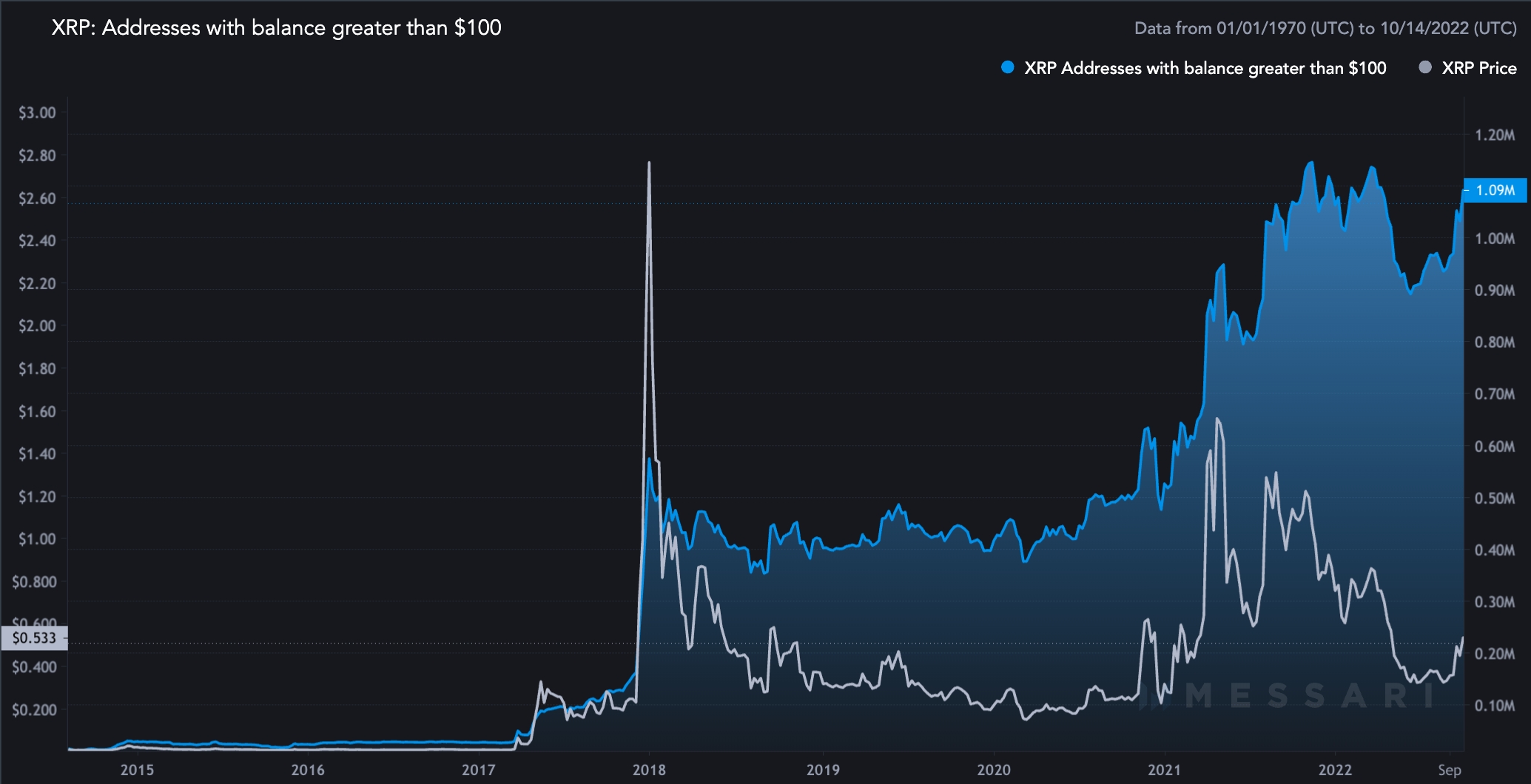Toggle the 'XRP Price' legend label

(1478, 68)
